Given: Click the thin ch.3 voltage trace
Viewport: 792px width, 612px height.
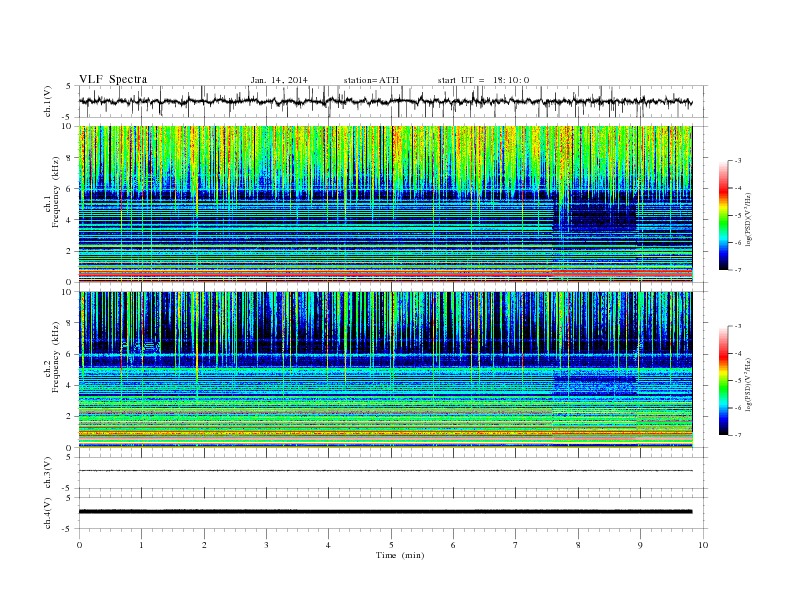Looking at the screenshot, I should tap(385, 471).
